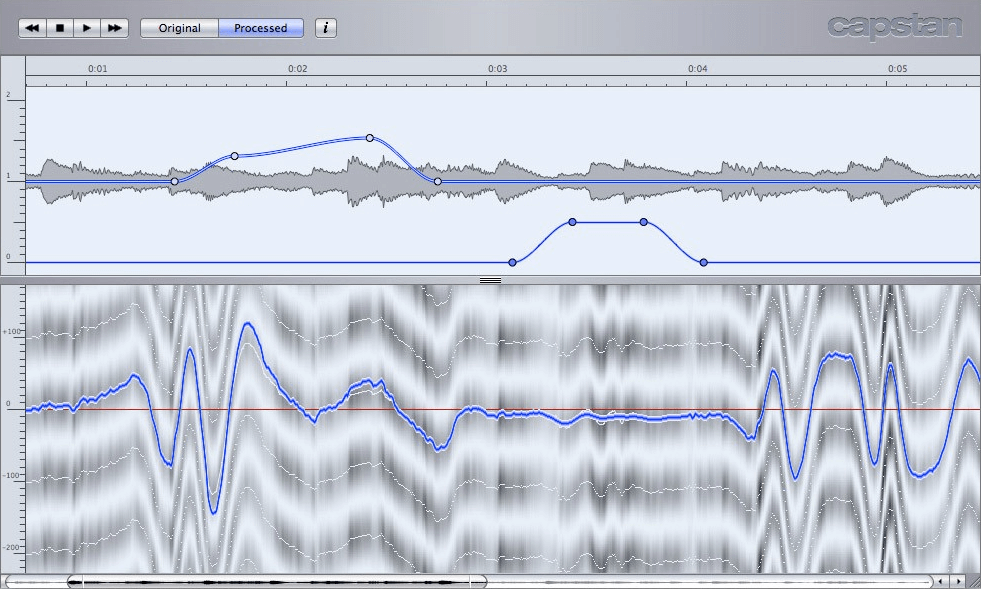Click the lower curve's final control point

pyautogui.click(x=703, y=262)
